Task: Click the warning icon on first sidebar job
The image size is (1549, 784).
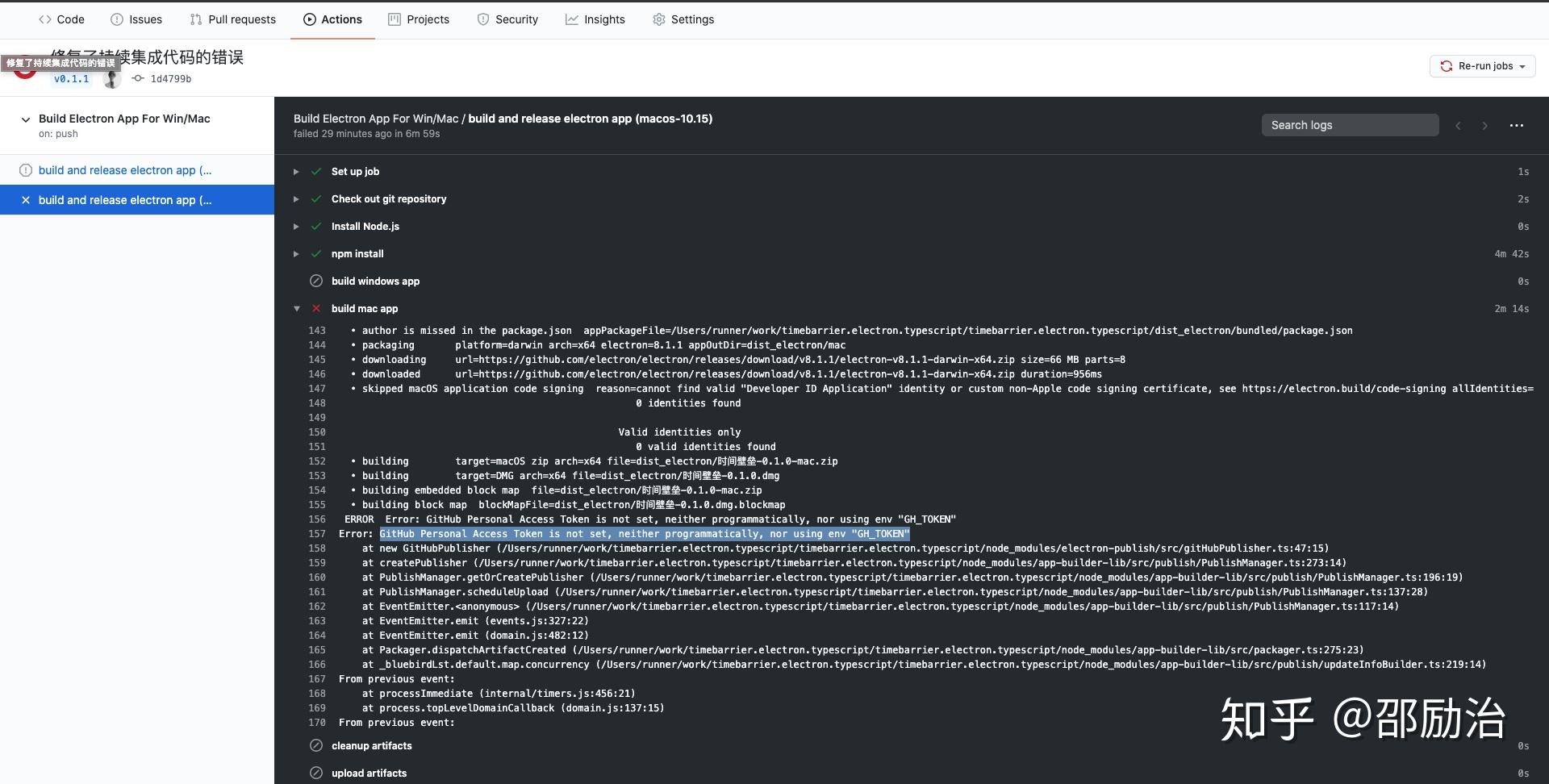Action: (x=25, y=170)
